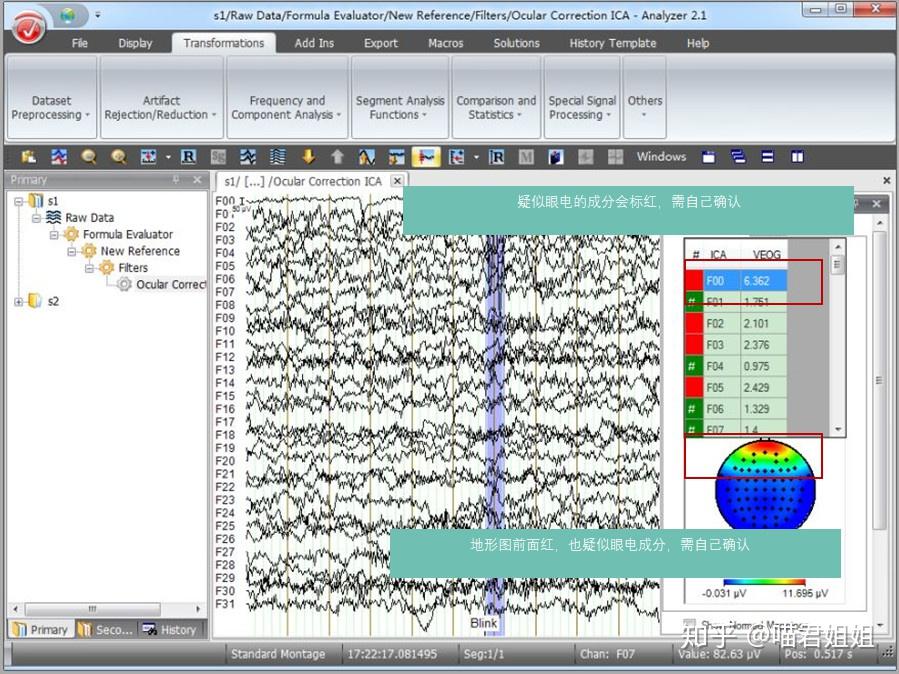Image resolution: width=899 pixels, height=674 pixels.
Task: Expand the s2 tree node
Action: (18, 301)
